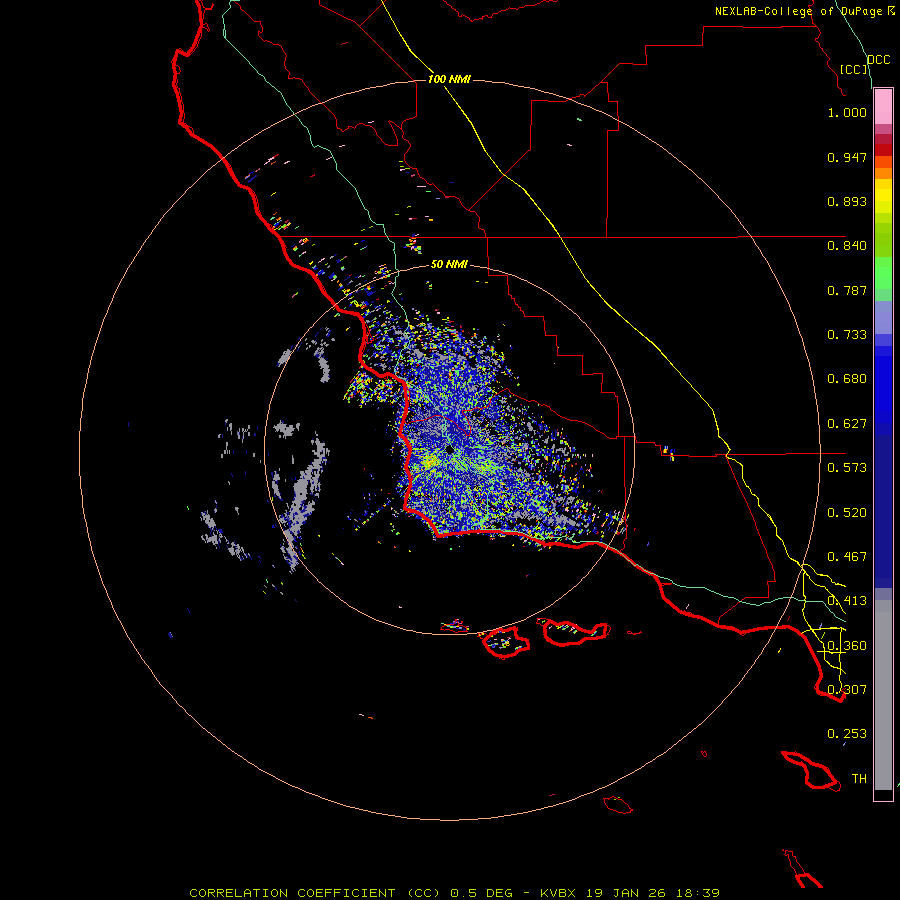The height and width of the screenshot is (900, 900).
Task: Pick the pink top segment of color bar
Action: [x=883, y=106]
